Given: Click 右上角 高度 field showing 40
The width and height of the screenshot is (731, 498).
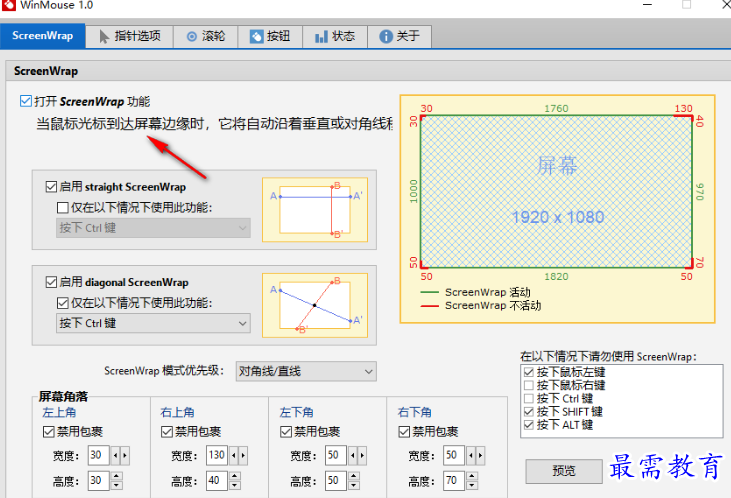Looking at the screenshot, I should pos(217,480).
